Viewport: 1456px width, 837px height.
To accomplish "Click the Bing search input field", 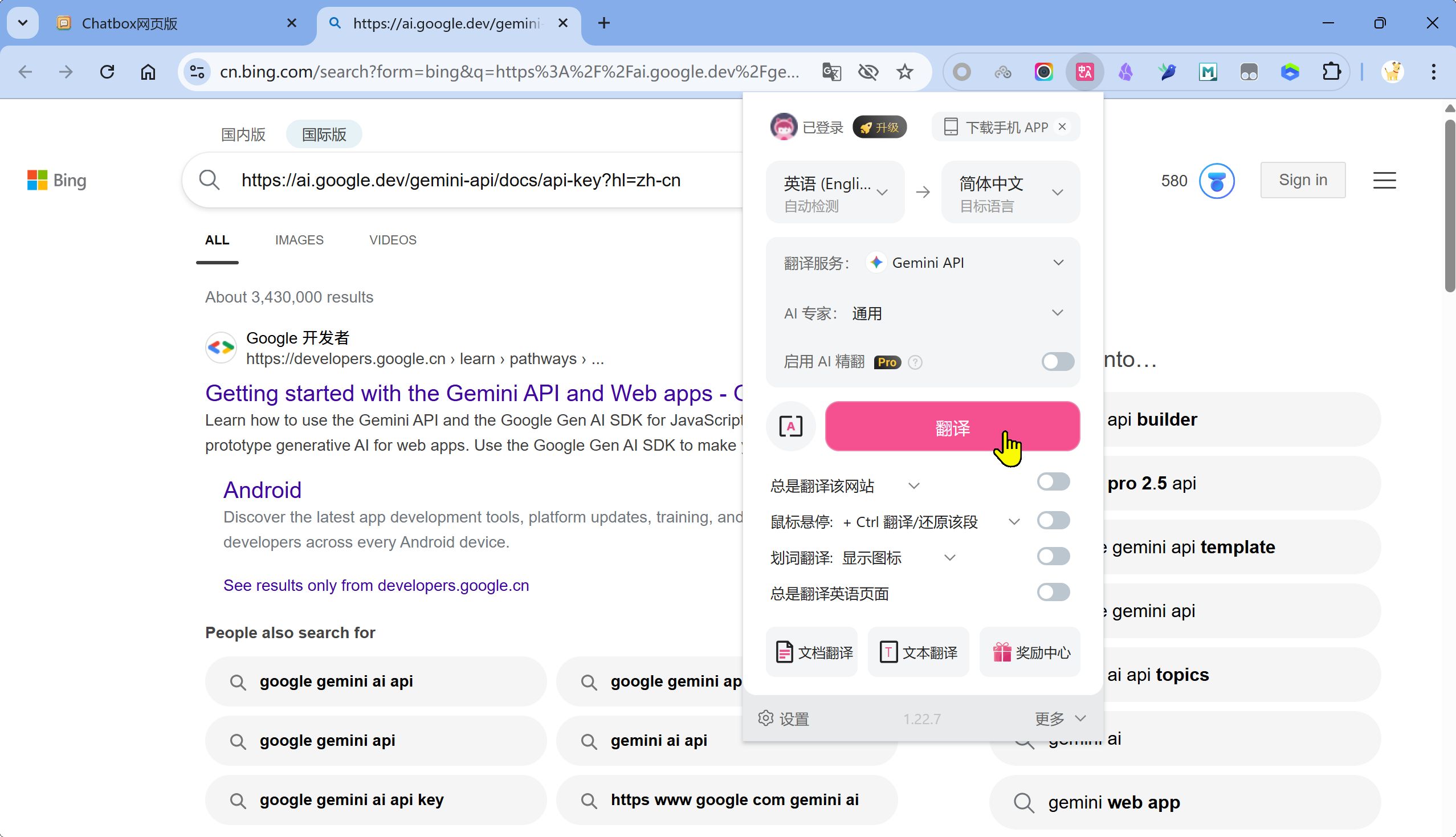I will (461, 181).
